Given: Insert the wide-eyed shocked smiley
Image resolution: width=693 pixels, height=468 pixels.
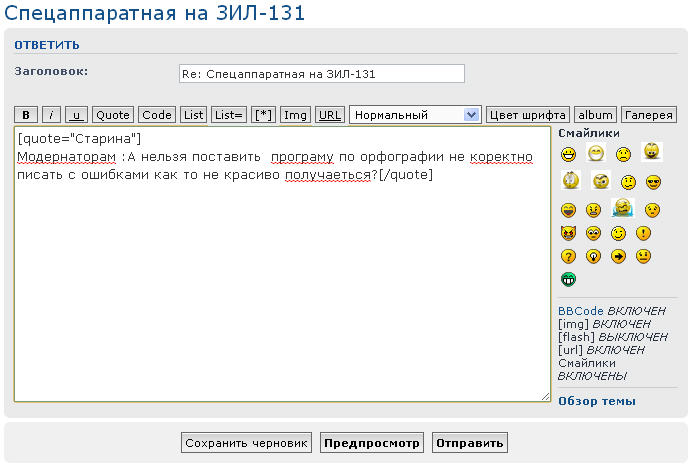Looking at the screenshot, I should click(593, 233).
